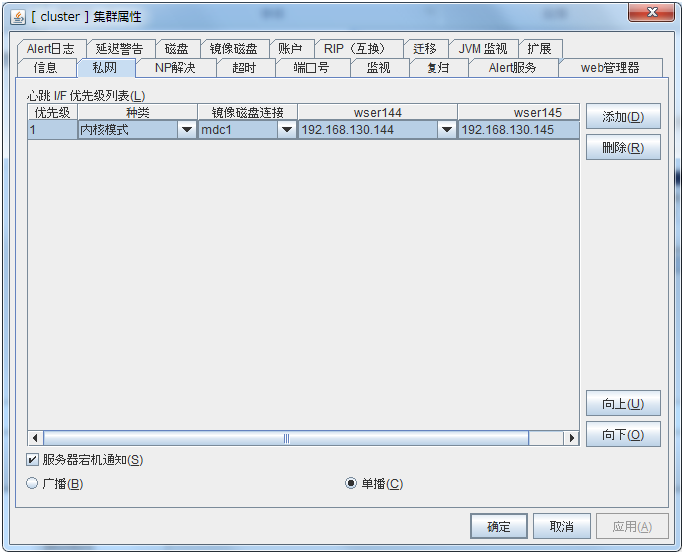Click 确定 to confirm settings
The height and width of the screenshot is (554, 684).
coord(498,527)
